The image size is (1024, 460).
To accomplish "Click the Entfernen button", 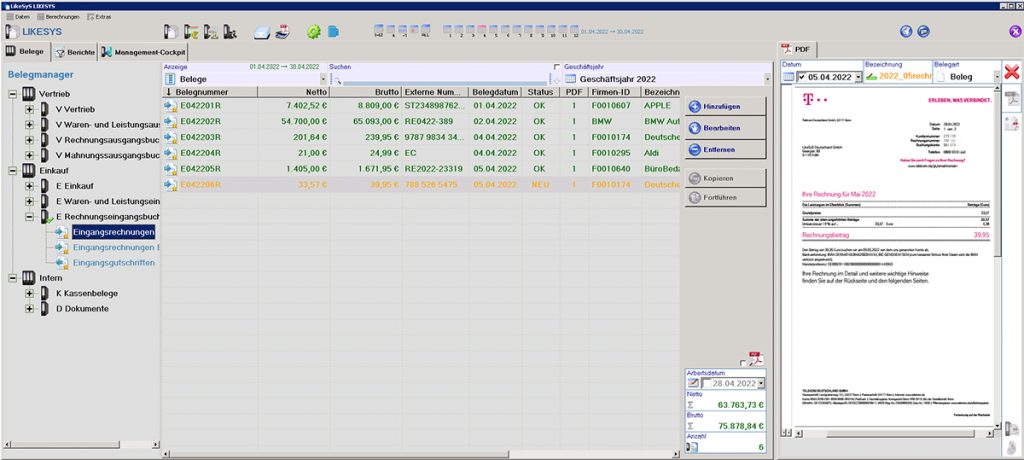I will click(x=722, y=149).
